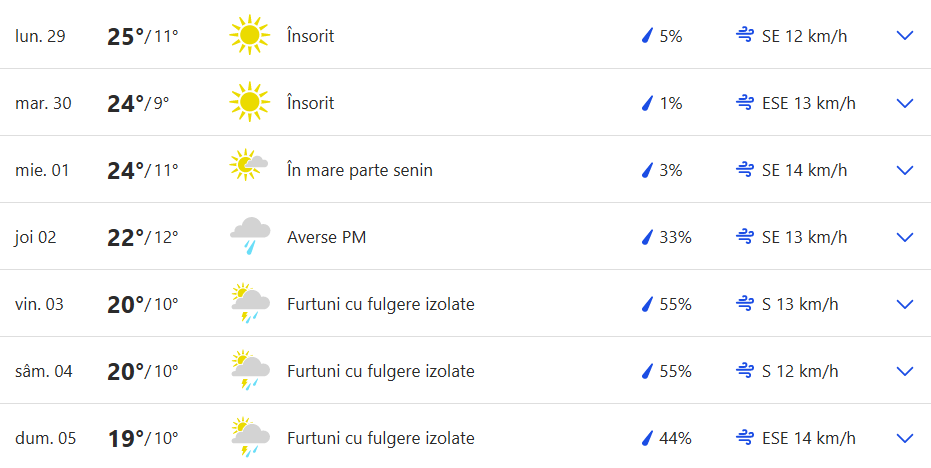The width and height of the screenshot is (931, 468).
Task: Click the thunderstorm icon for vin. 03
Action: point(249,303)
